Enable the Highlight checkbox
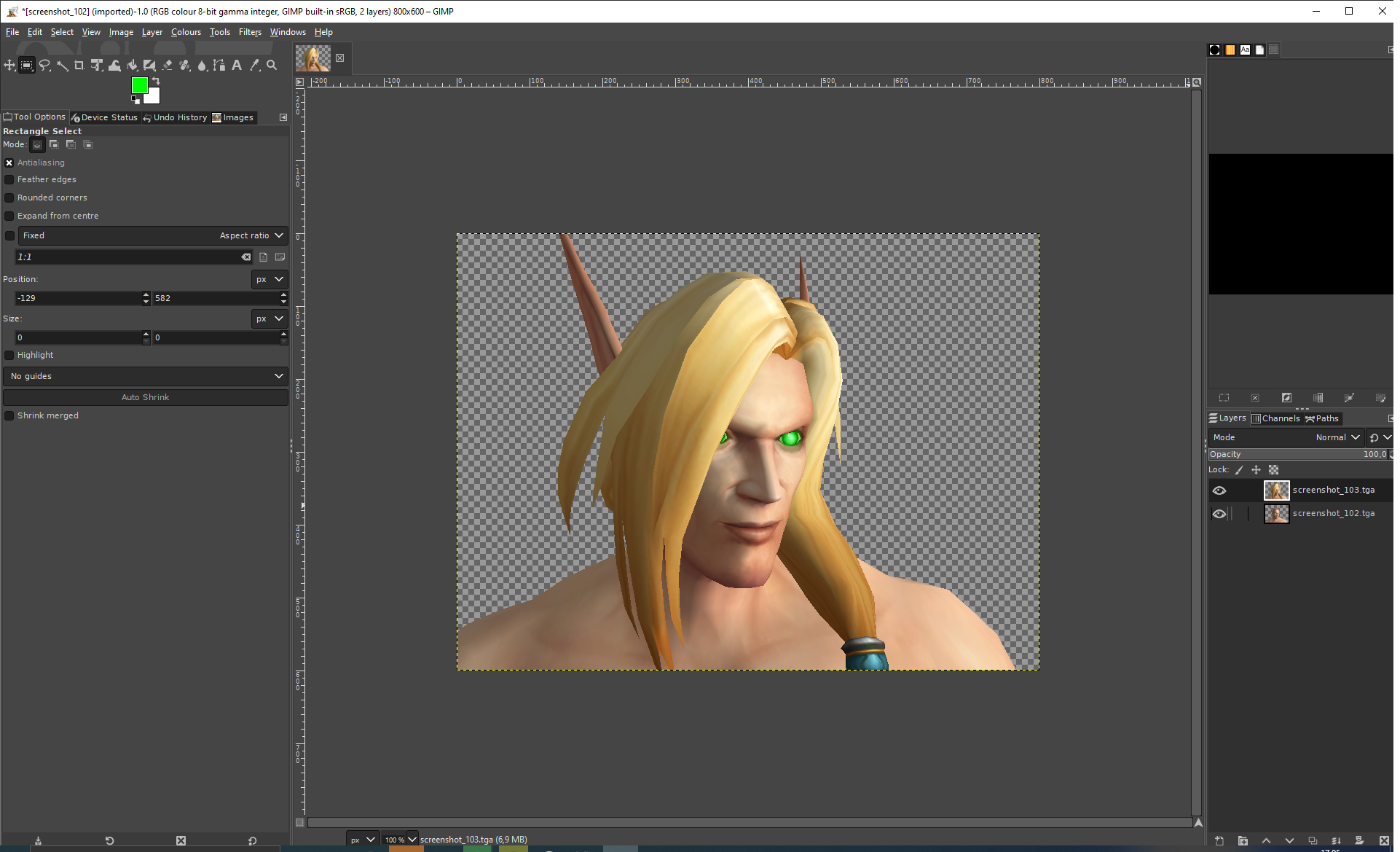This screenshot has height=852, width=1400. tap(9, 356)
